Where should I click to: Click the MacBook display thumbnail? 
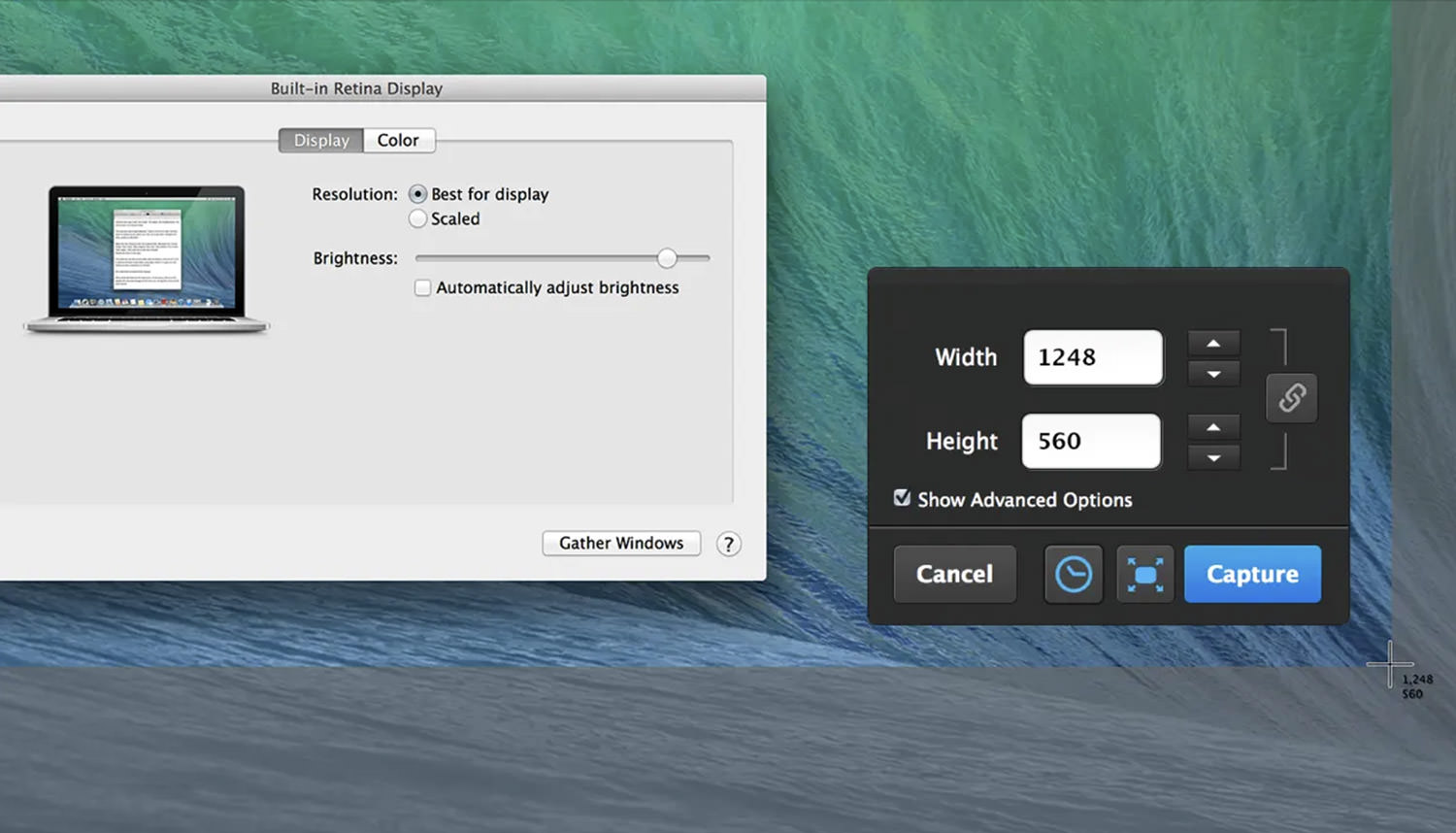[x=147, y=259]
